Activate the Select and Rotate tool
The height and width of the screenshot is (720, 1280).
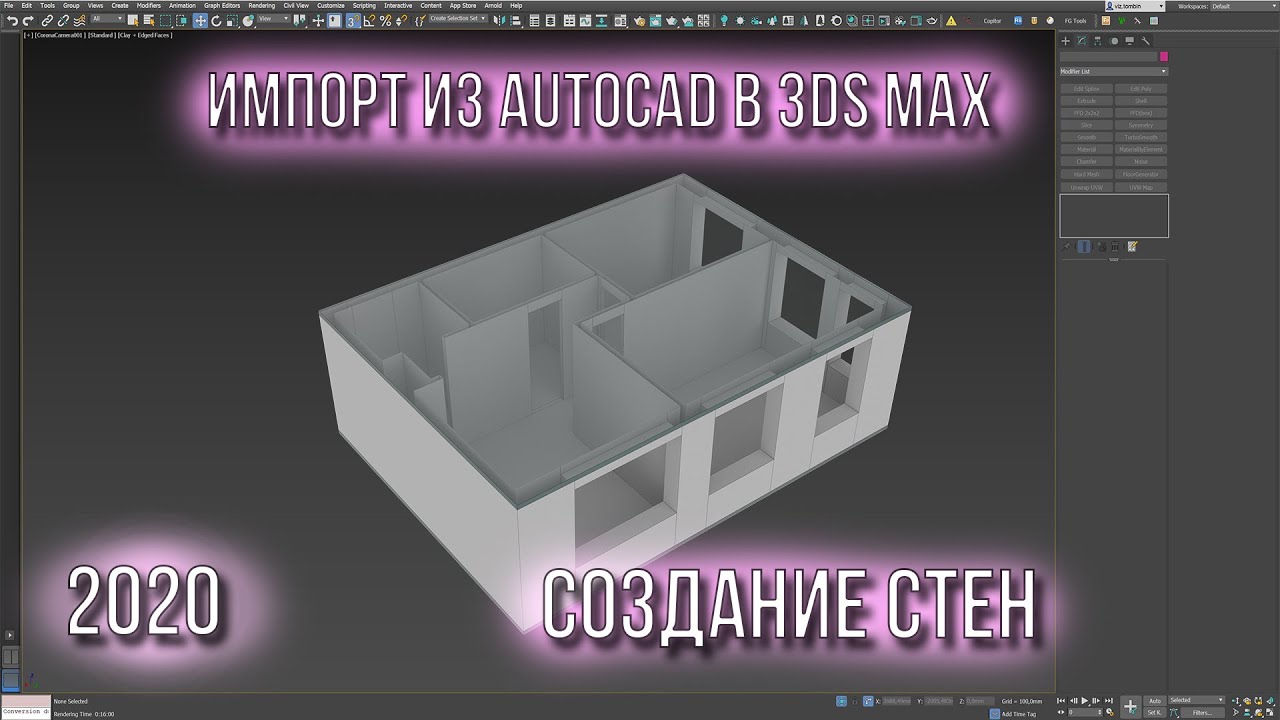pos(216,20)
